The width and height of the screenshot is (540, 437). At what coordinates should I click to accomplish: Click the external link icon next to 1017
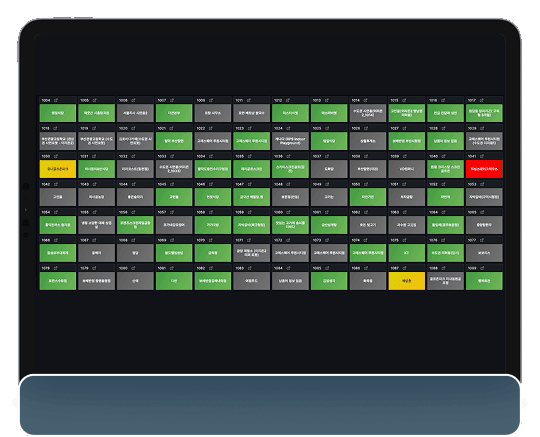pyautogui.click(x=482, y=100)
